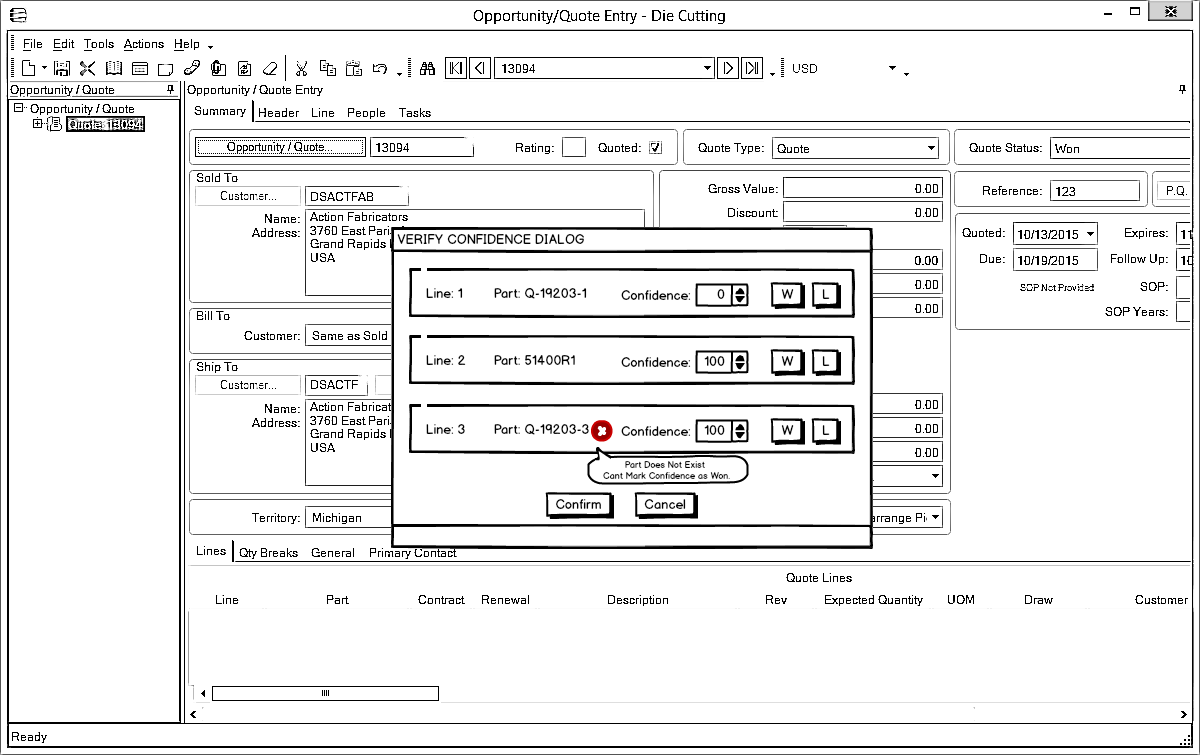Screen dimensions: 1200x755
Task: Click the Save diskette icon
Action: pyautogui.click(x=62, y=69)
